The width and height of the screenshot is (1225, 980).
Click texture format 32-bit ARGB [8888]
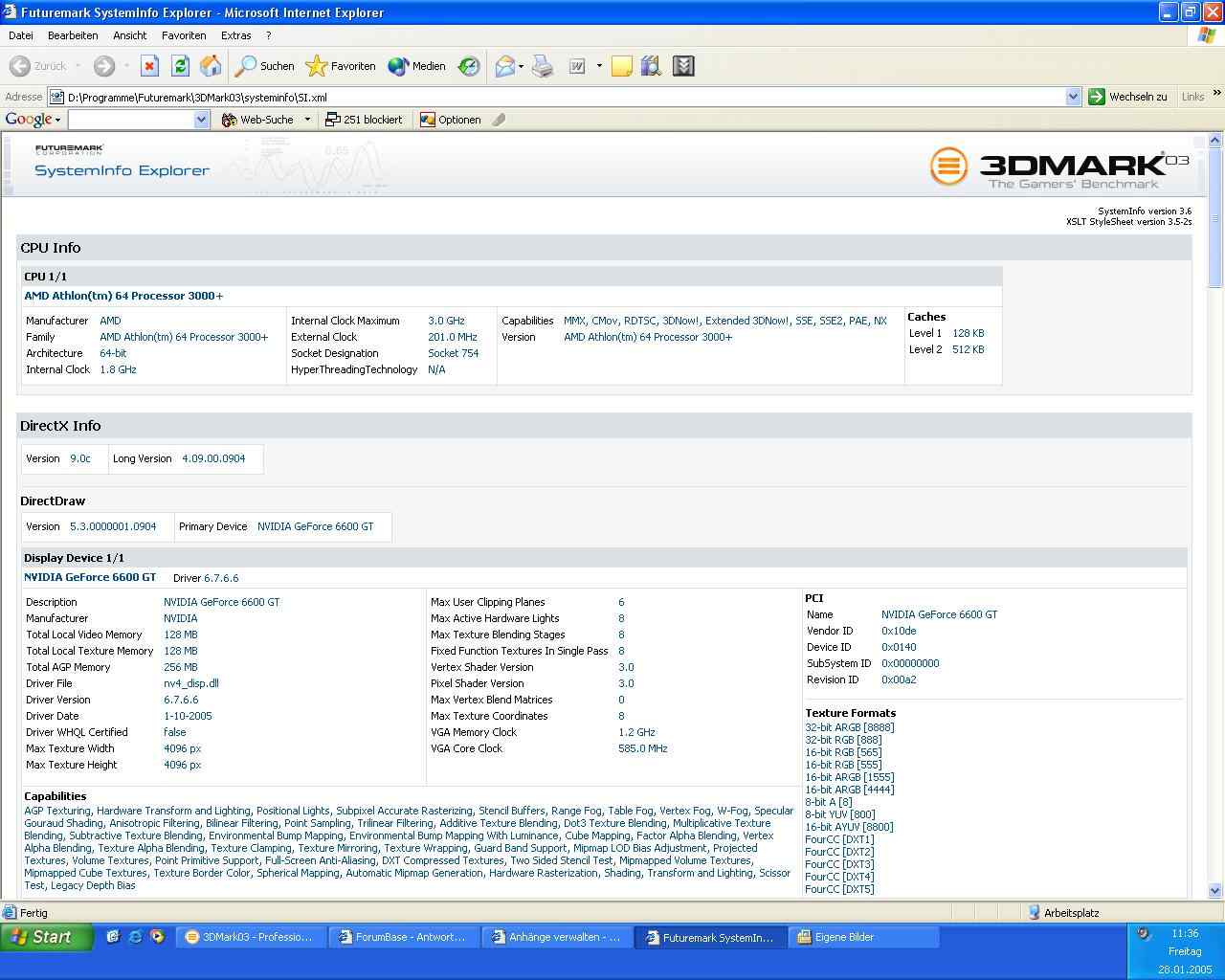click(850, 727)
